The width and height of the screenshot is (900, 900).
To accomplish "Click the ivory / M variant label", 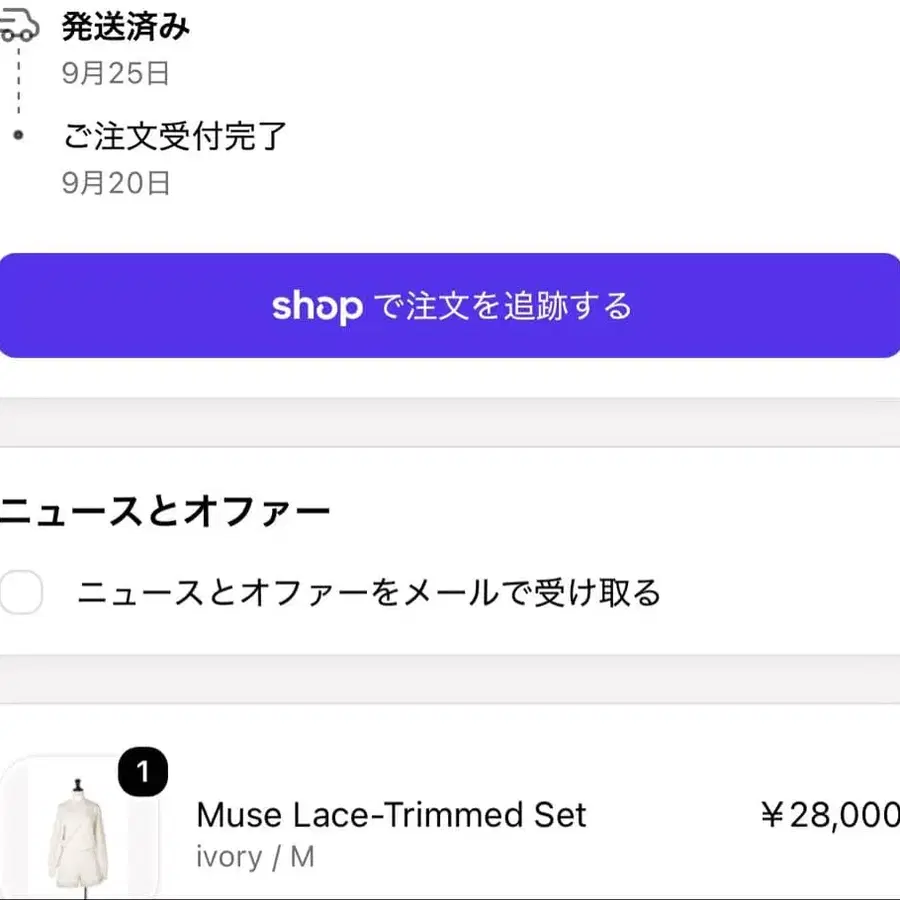I will (x=255, y=857).
